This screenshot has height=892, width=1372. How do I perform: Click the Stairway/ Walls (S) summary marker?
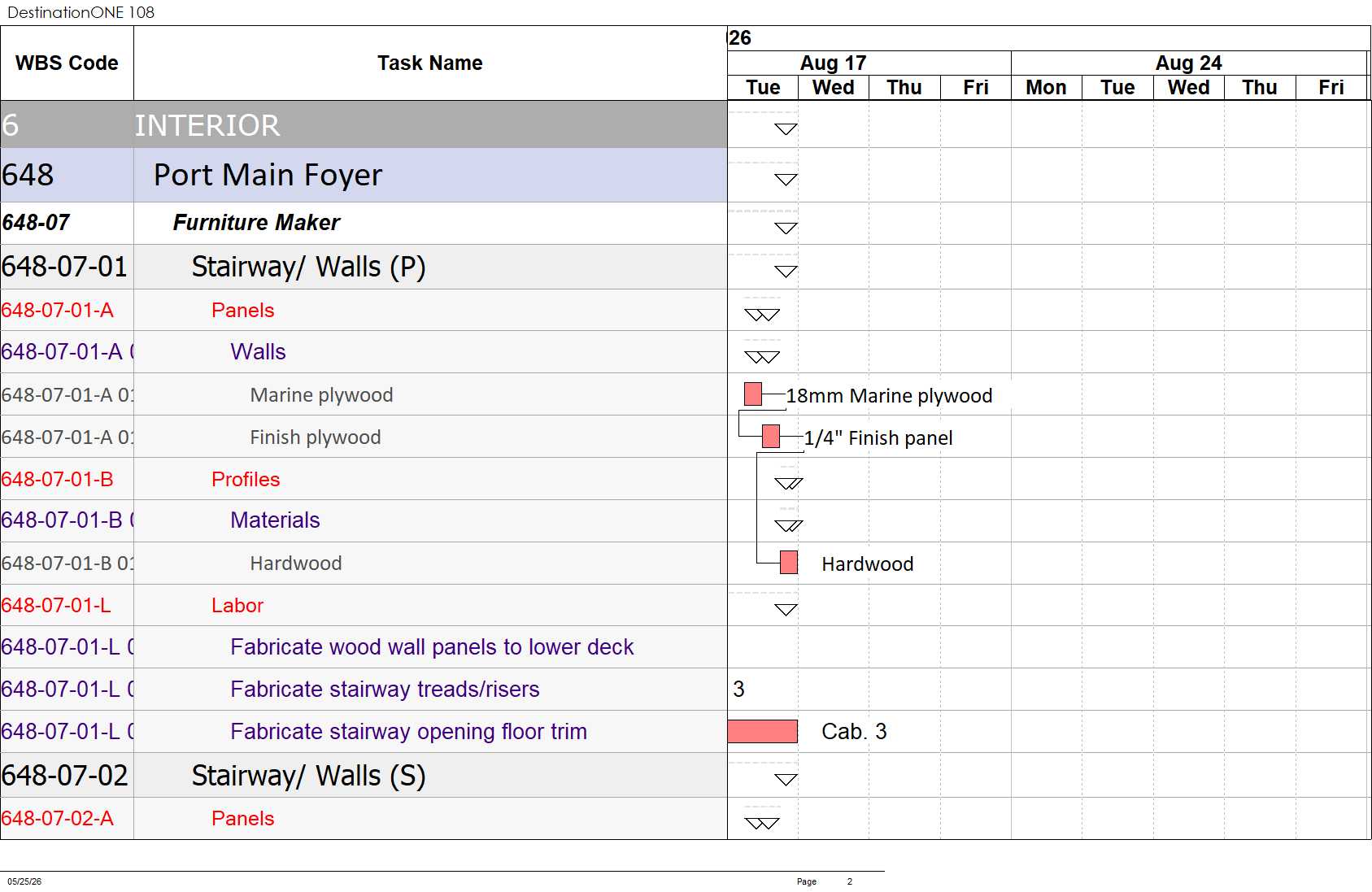[x=786, y=780]
